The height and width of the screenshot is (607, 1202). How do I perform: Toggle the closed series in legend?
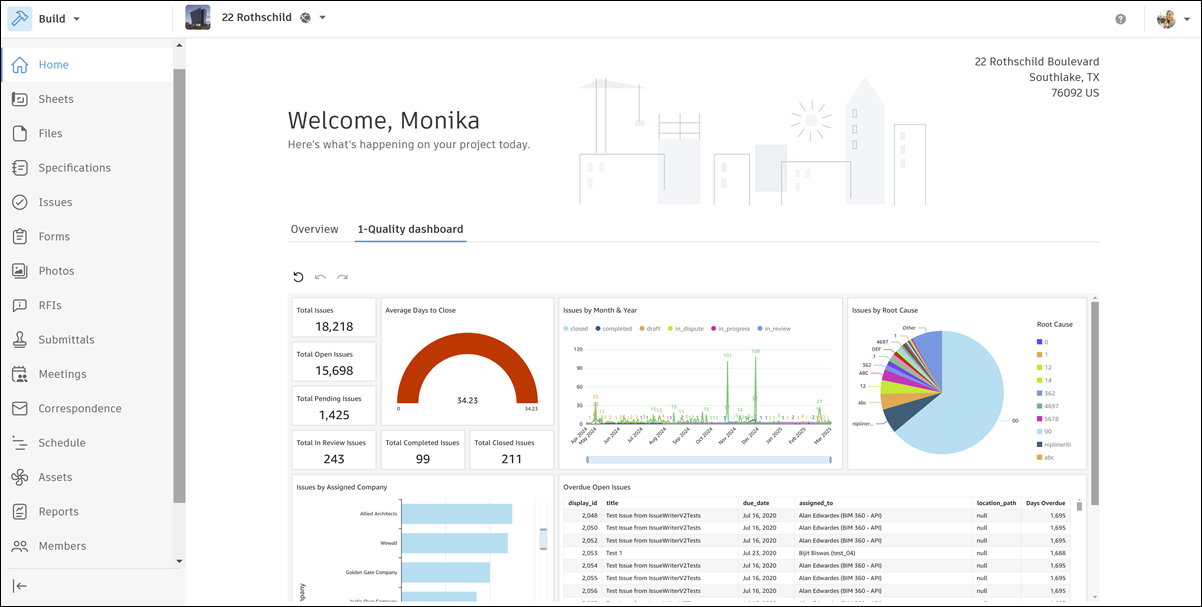(x=576, y=328)
